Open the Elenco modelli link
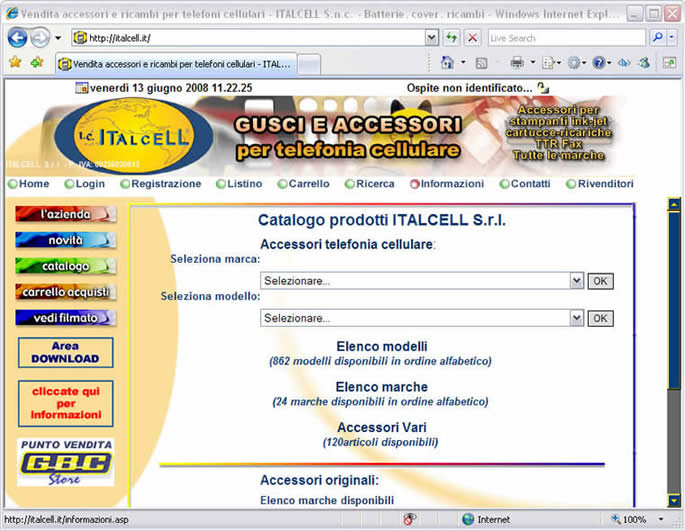This screenshot has height=531, width=685. (381, 346)
